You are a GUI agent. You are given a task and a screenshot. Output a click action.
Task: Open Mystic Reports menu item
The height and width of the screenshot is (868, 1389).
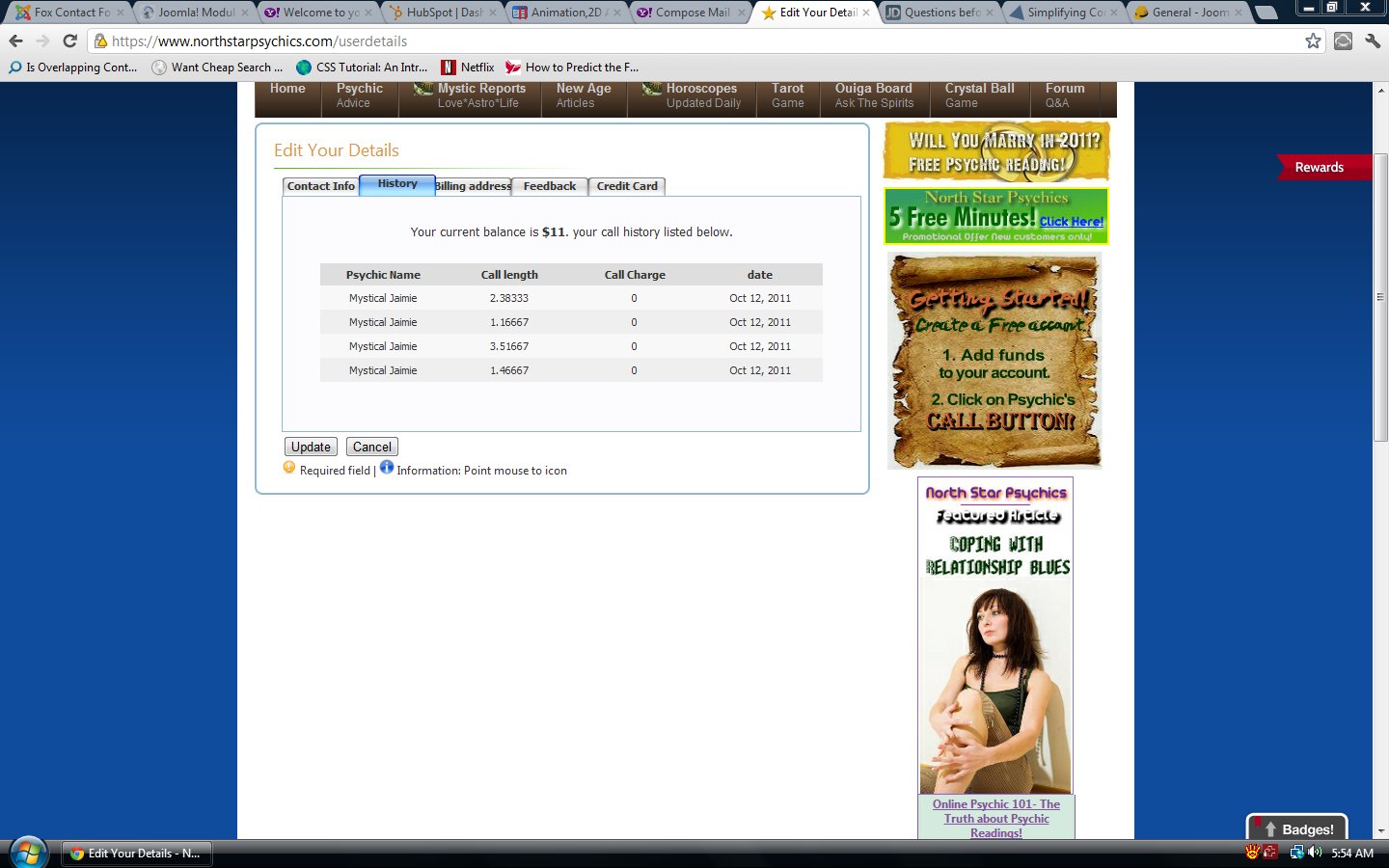[470, 95]
